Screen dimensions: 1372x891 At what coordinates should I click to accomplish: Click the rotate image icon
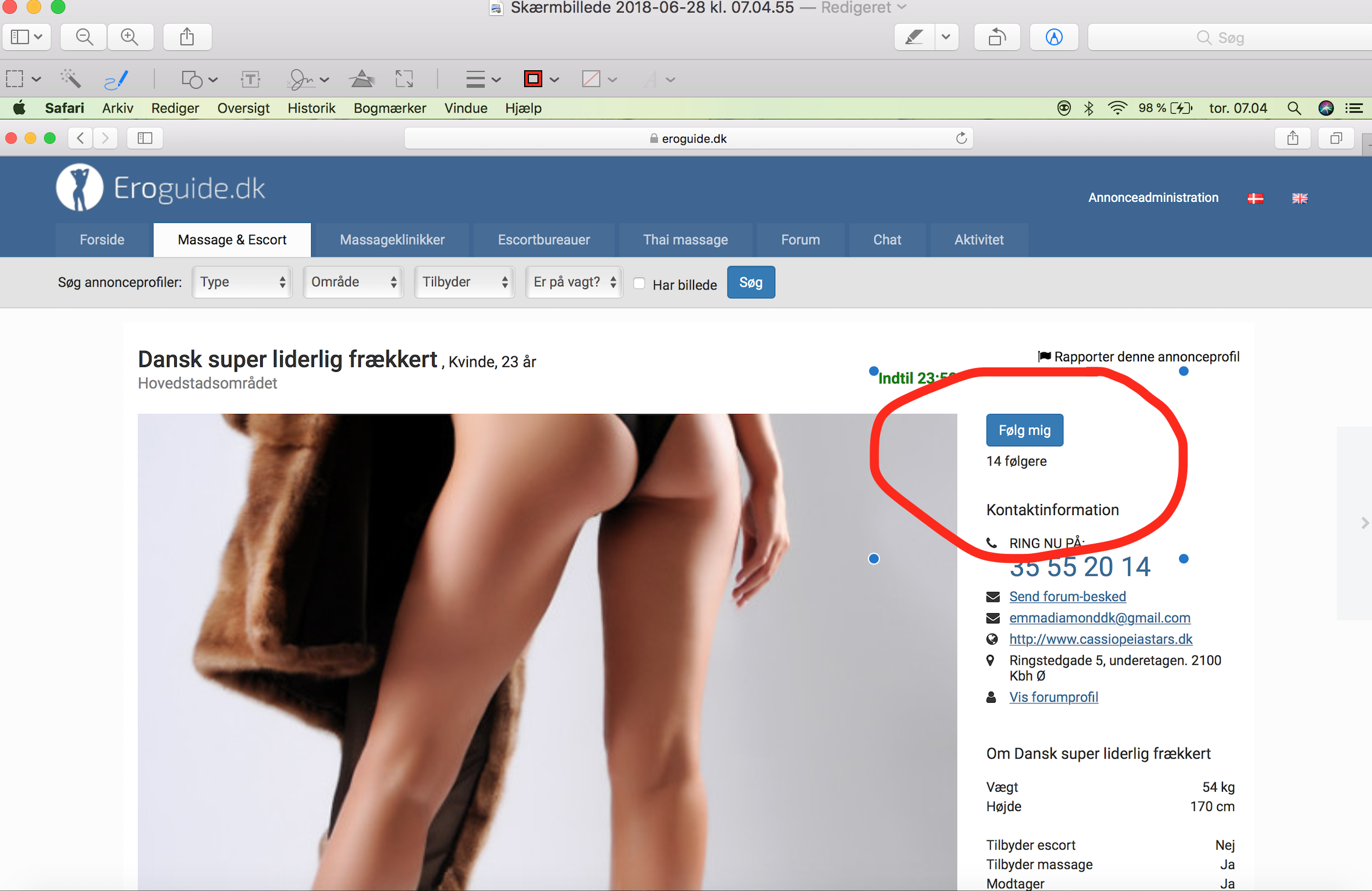pyautogui.click(x=996, y=37)
